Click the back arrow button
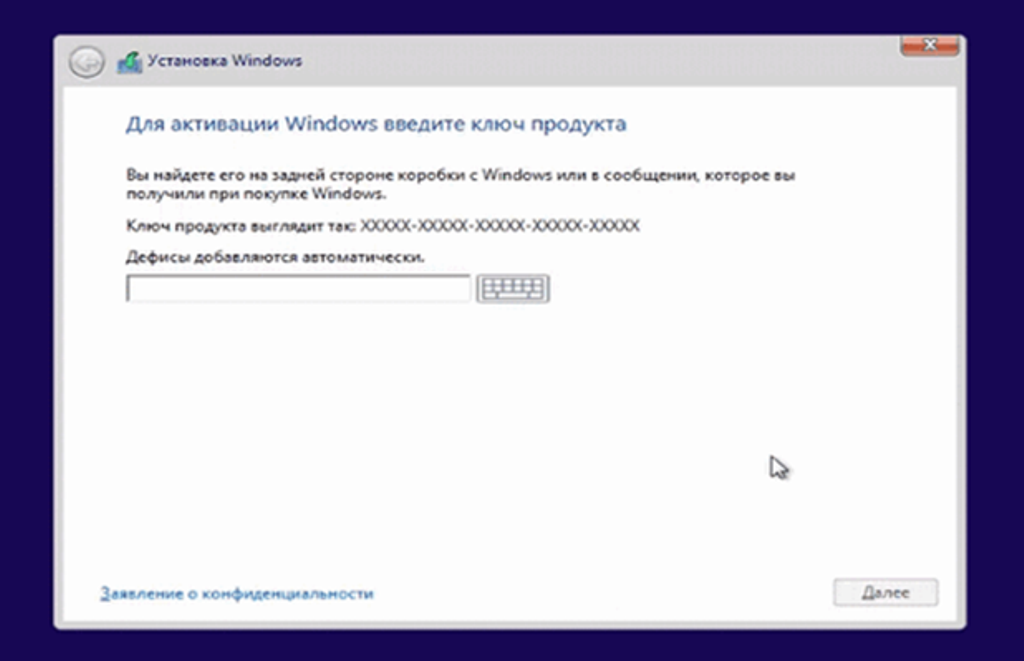1024x661 pixels. coord(86,62)
